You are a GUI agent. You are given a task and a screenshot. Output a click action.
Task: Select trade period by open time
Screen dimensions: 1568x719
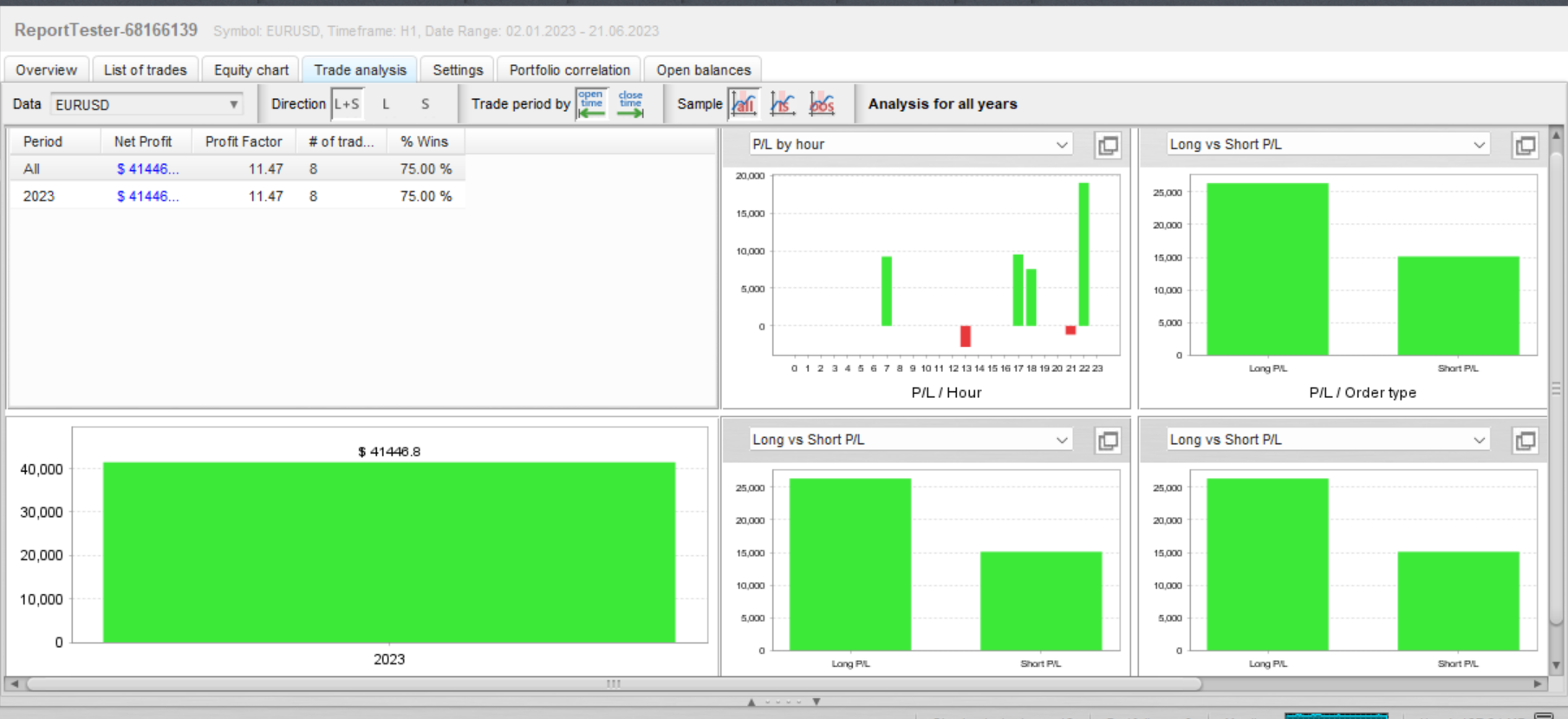tap(592, 104)
